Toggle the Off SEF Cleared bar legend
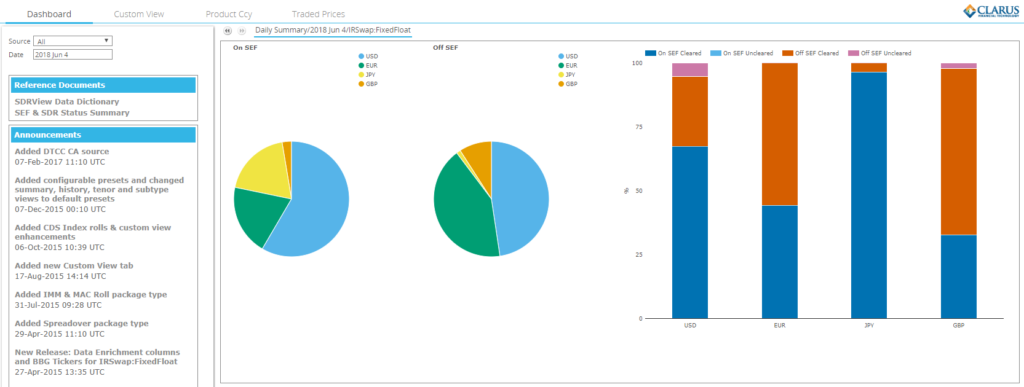Screen dimensions: 1024x387 point(811,53)
